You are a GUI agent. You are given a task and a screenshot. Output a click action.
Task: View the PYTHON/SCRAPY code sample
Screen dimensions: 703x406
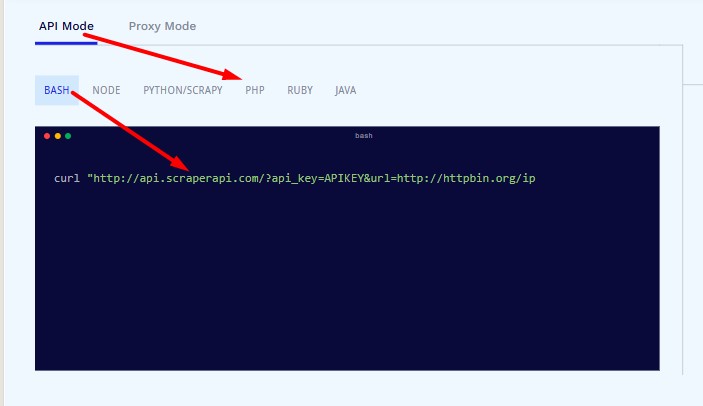(x=183, y=90)
